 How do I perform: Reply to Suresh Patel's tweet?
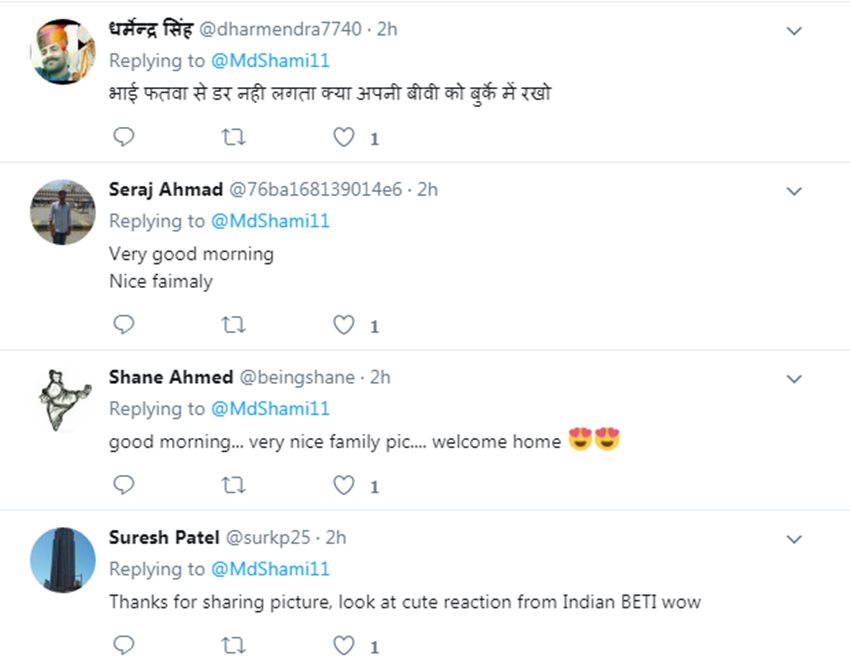coord(123,645)
